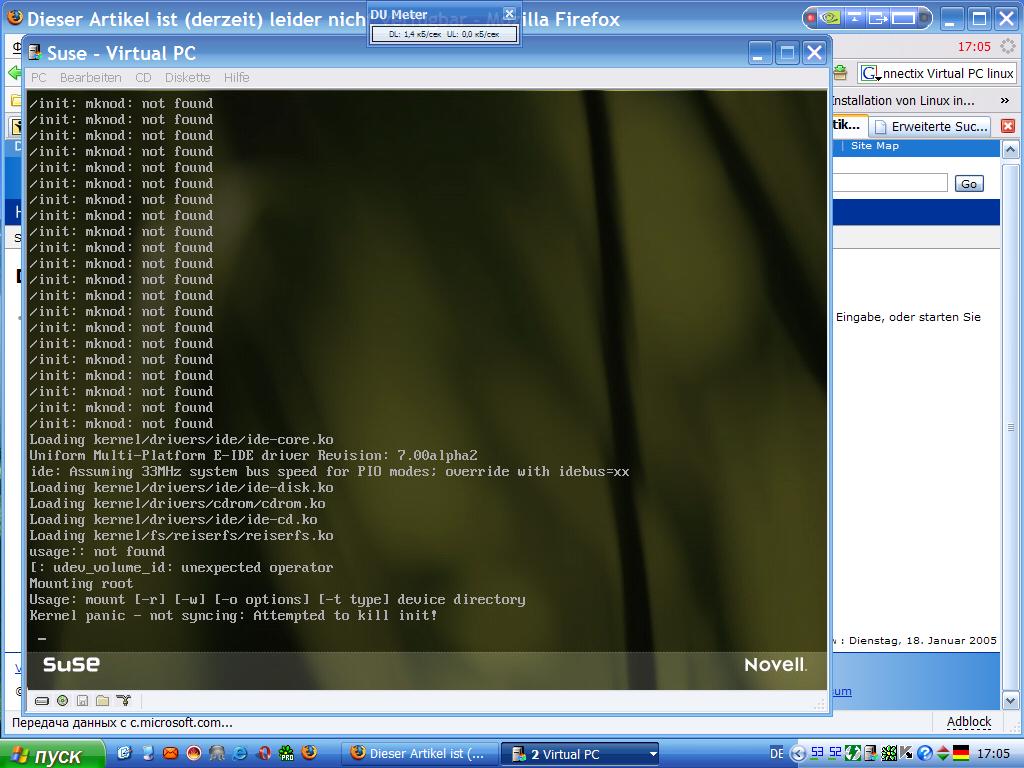Image resolution: width=1024 pixels, height=768 pixels.
Task: Click the Firefox throbber activity indicator
Action: click(x=1008, y=47)
